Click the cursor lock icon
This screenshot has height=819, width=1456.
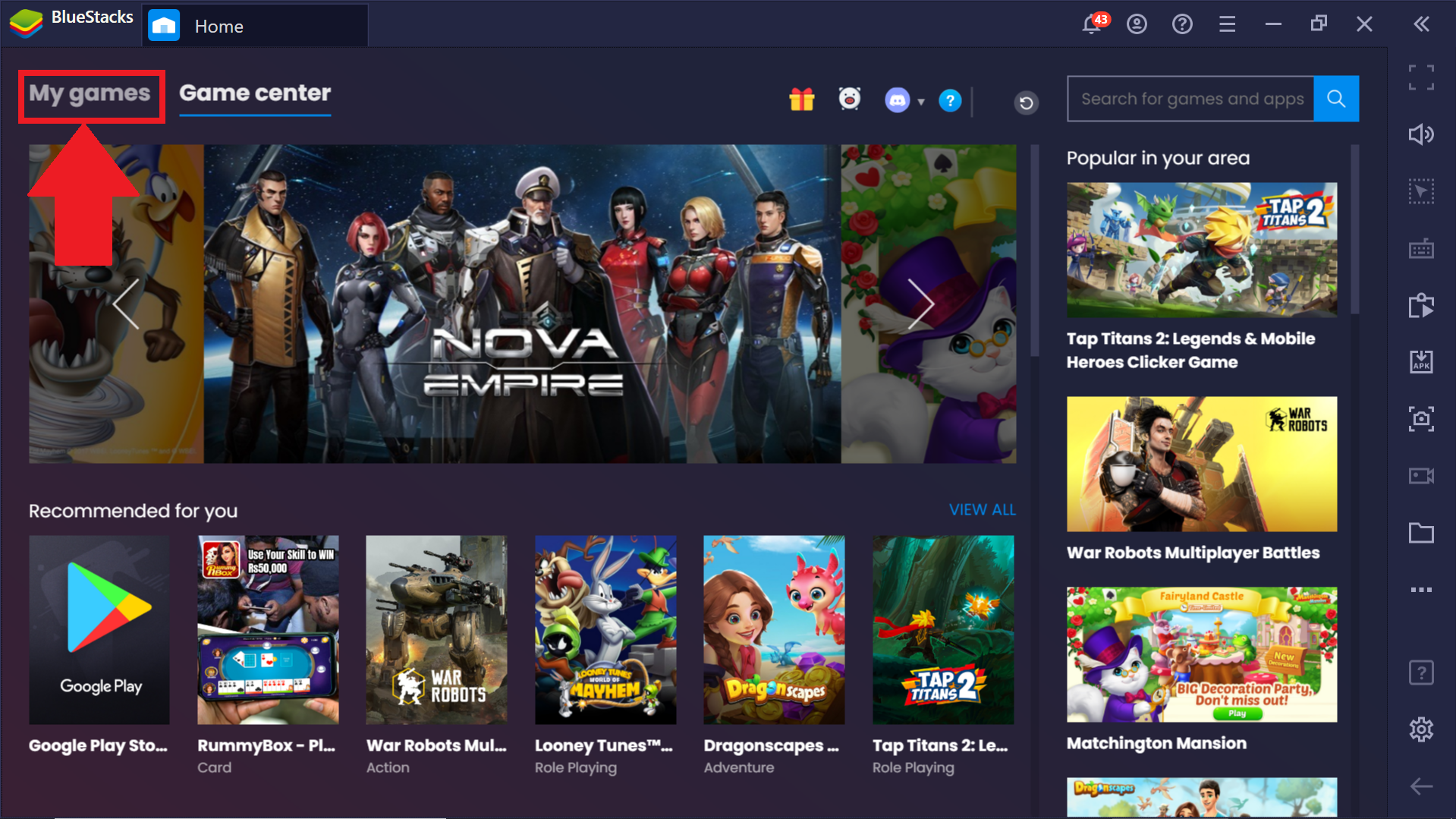pos(1421,191)
